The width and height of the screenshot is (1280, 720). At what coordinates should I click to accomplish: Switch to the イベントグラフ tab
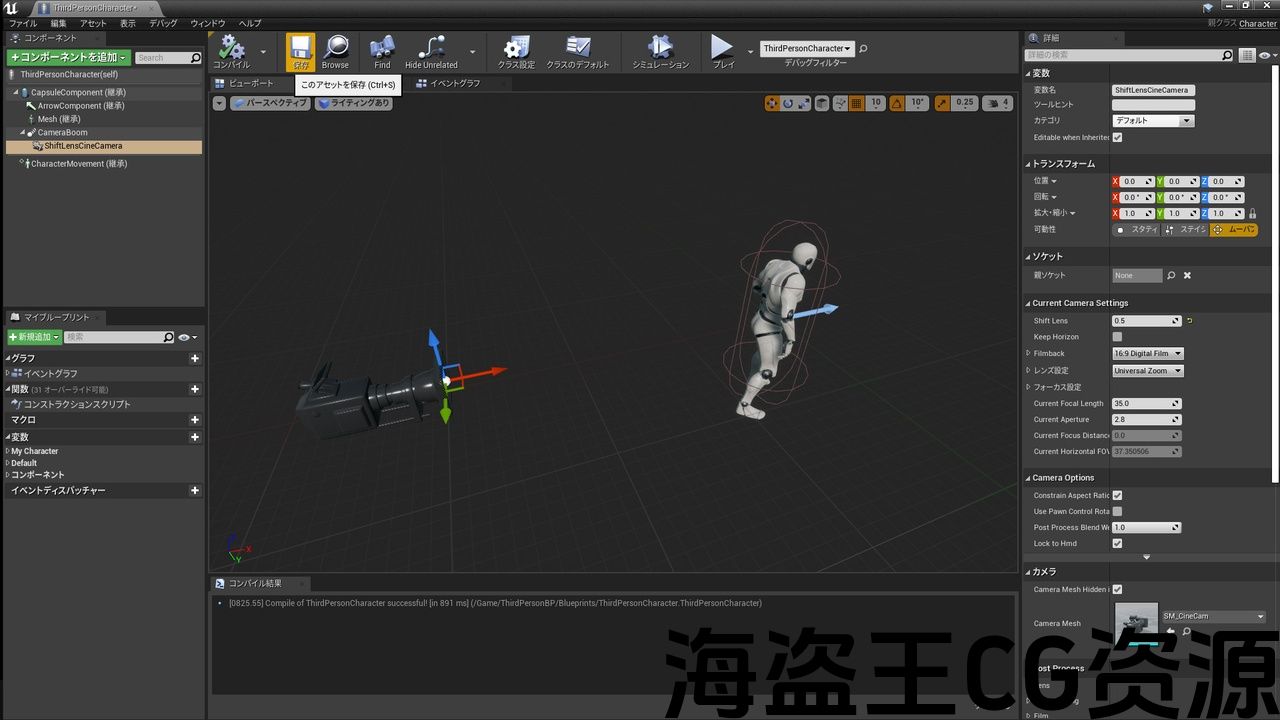(x=454, y=83)
